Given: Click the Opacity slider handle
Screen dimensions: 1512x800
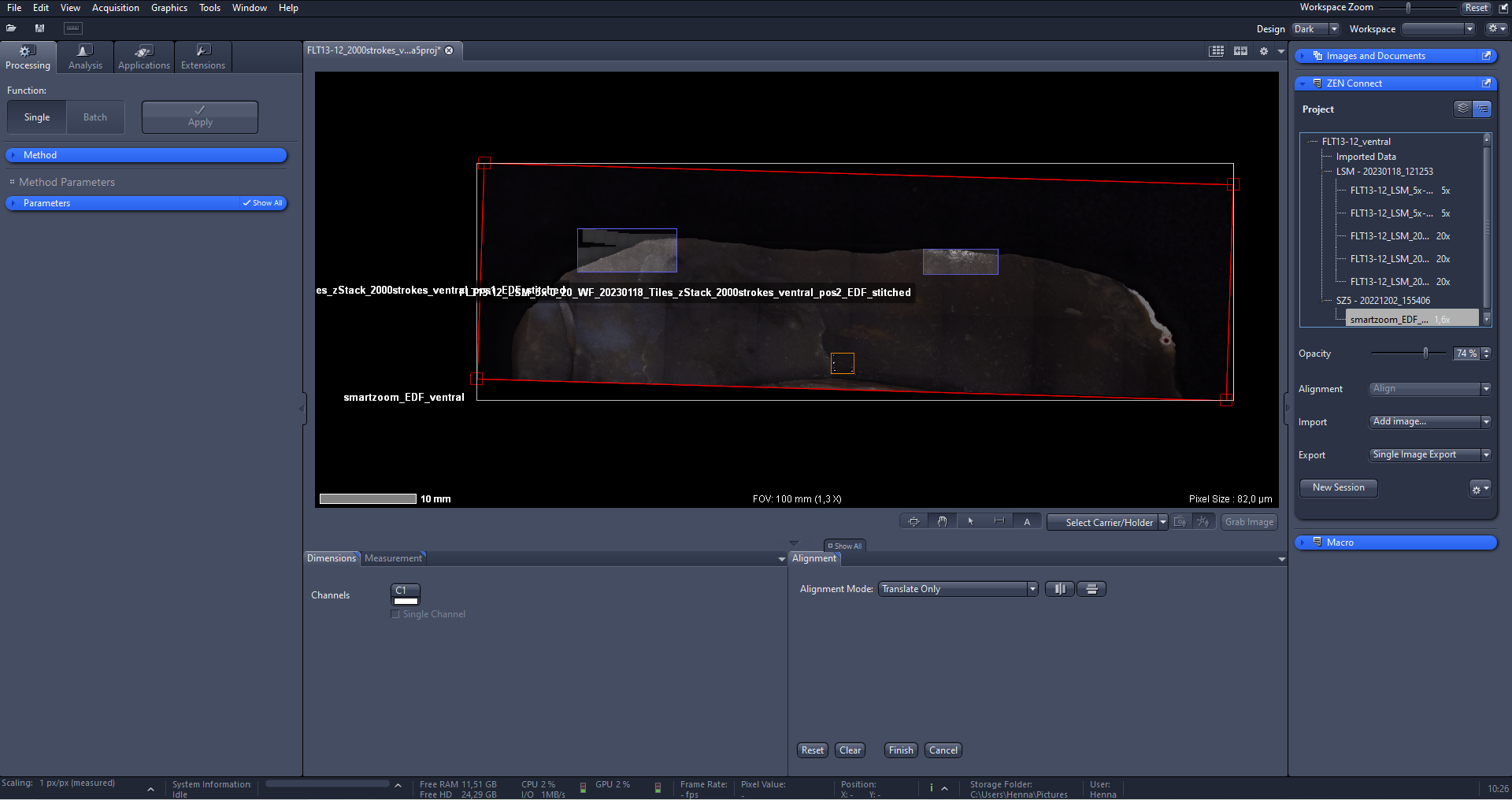Looking at the screenshot, I should (x=1425, y=353).
